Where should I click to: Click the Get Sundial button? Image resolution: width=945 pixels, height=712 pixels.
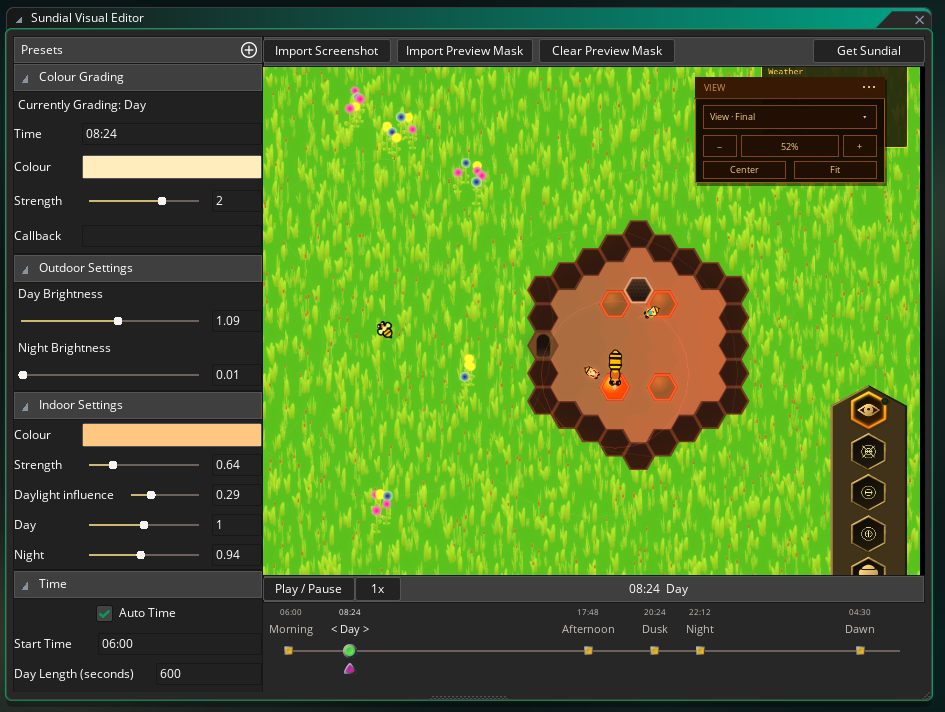(x=868, y=51)
